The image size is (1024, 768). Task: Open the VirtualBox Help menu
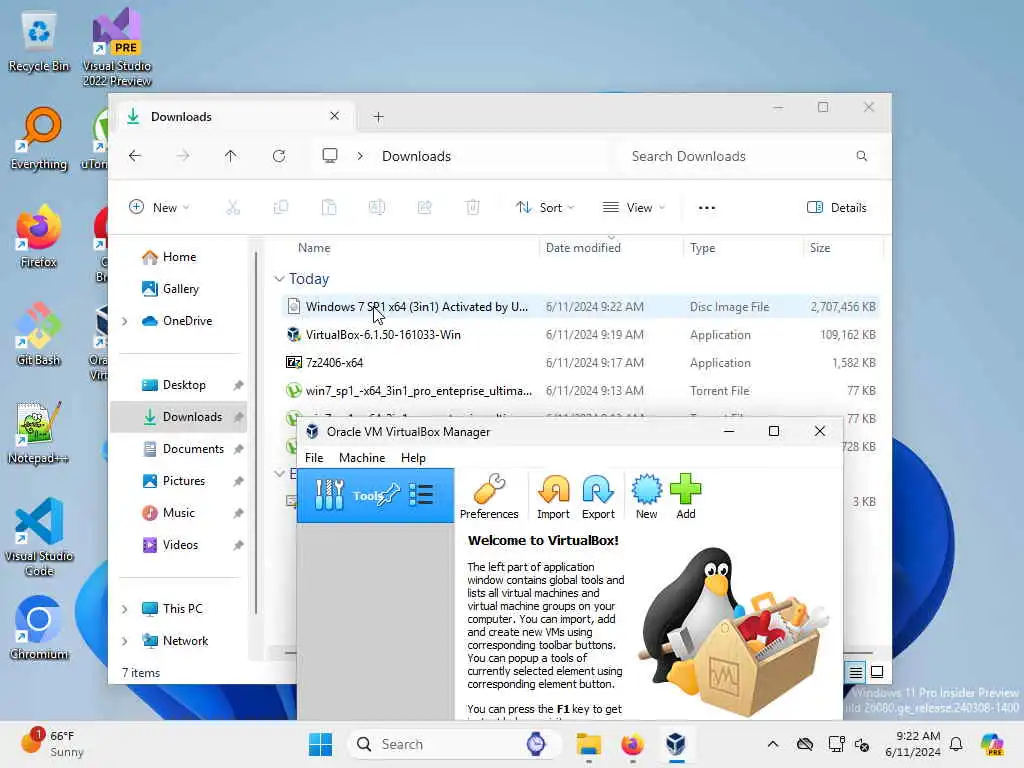(413, 458)
